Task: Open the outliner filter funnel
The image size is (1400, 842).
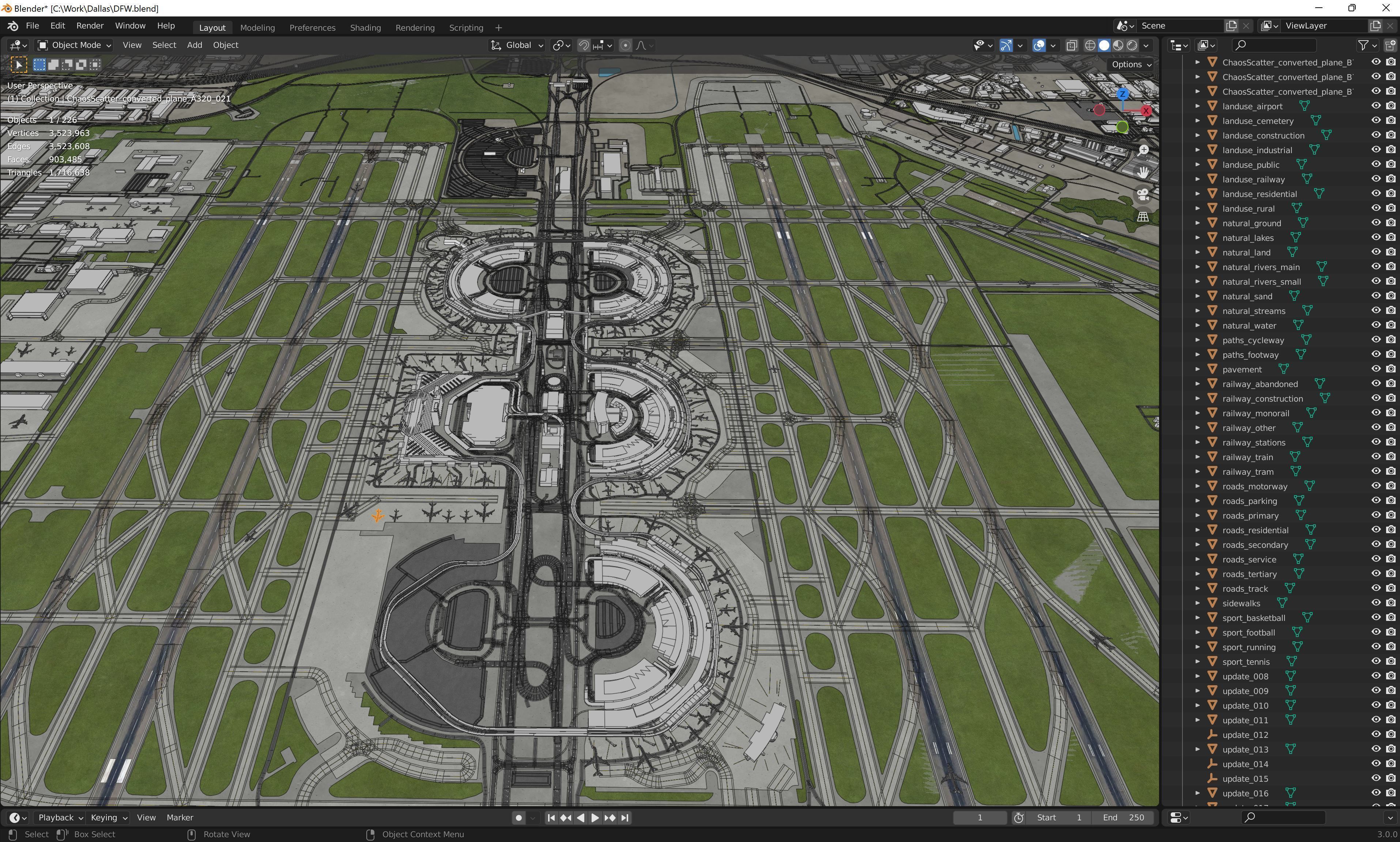Action: [1363, 45]
